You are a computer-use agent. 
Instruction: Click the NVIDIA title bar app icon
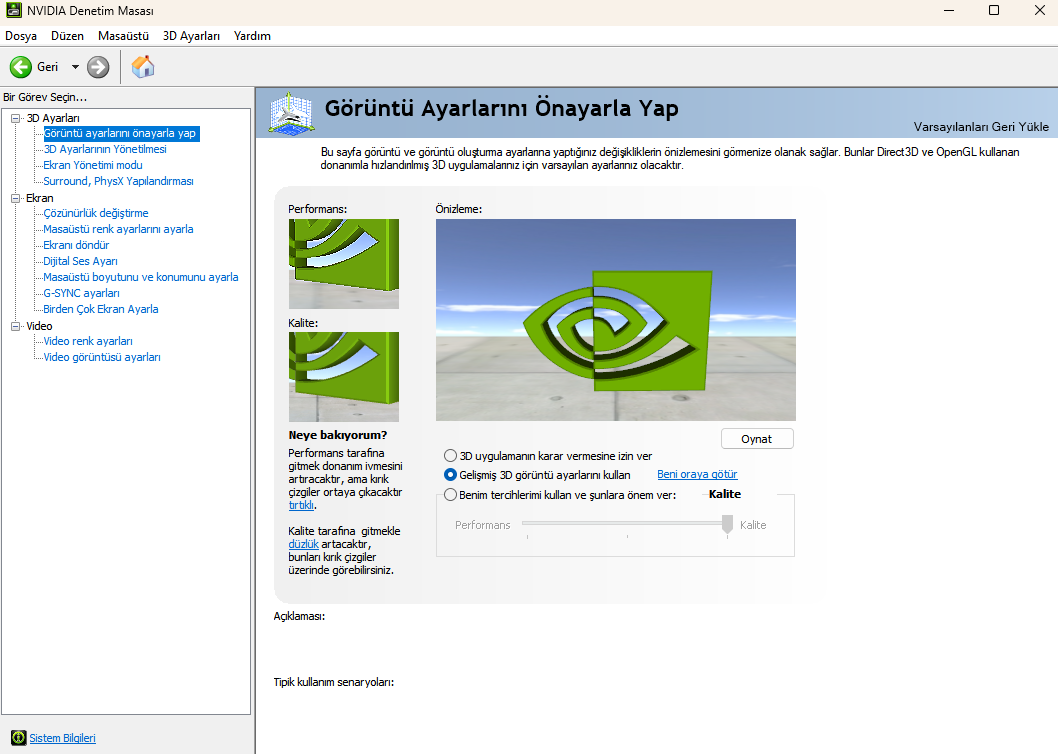(x=13, y=11)
